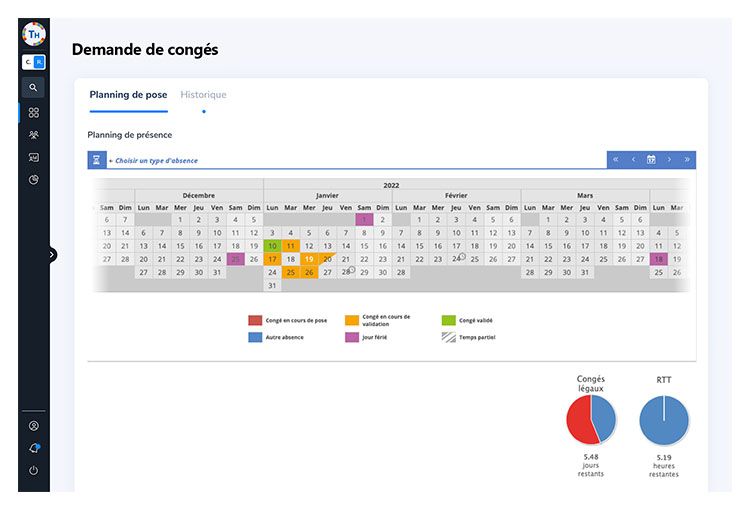Click the holiday on December 25

(x=235, y=259)
